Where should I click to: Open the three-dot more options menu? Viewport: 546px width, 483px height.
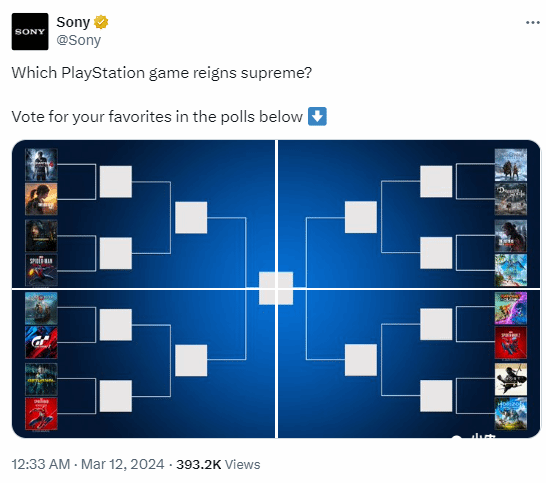click(532, 23)
